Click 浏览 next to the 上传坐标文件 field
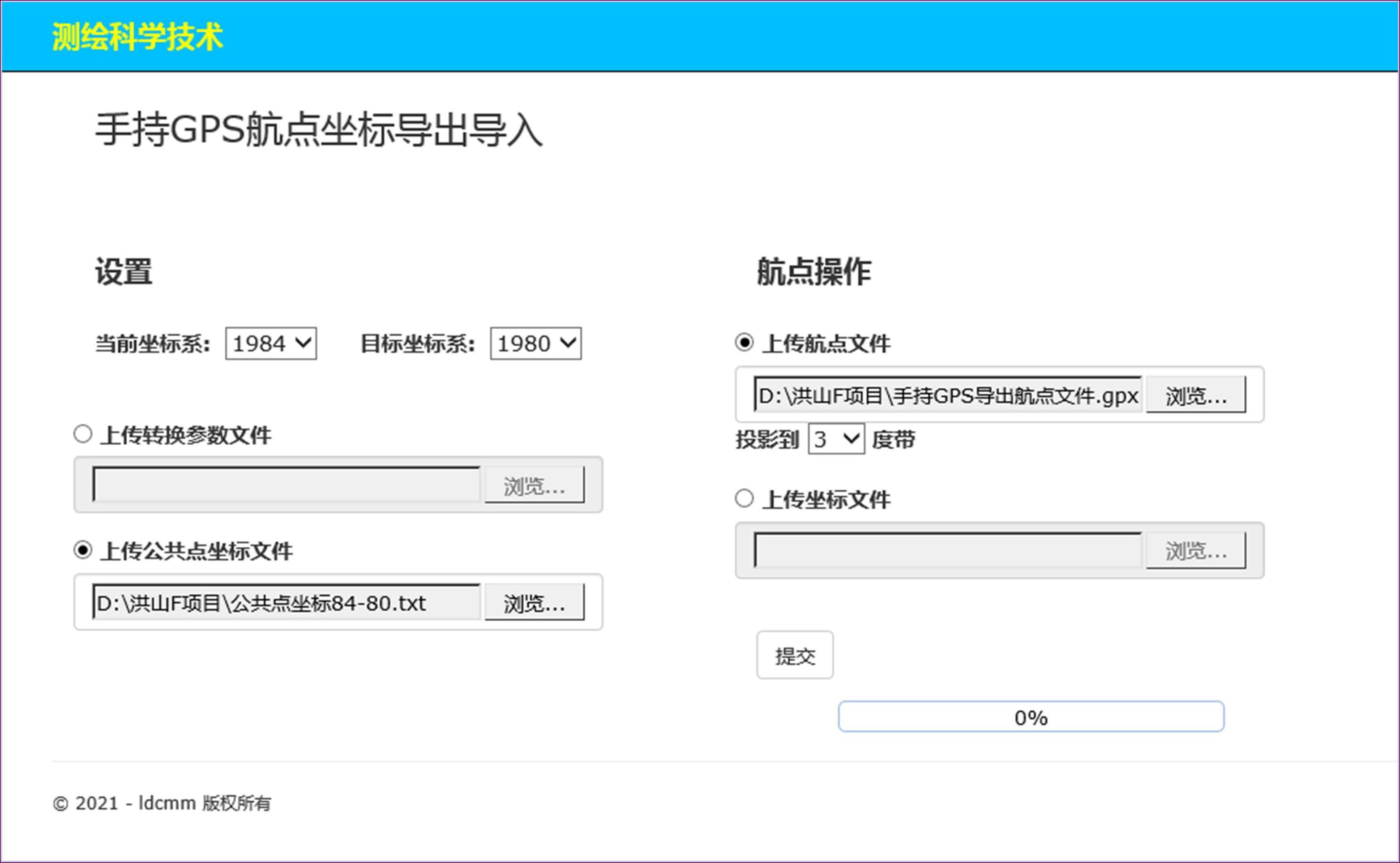This screenshot has height=863, width=1400. pyautogui.click(x=1195, y=549)
